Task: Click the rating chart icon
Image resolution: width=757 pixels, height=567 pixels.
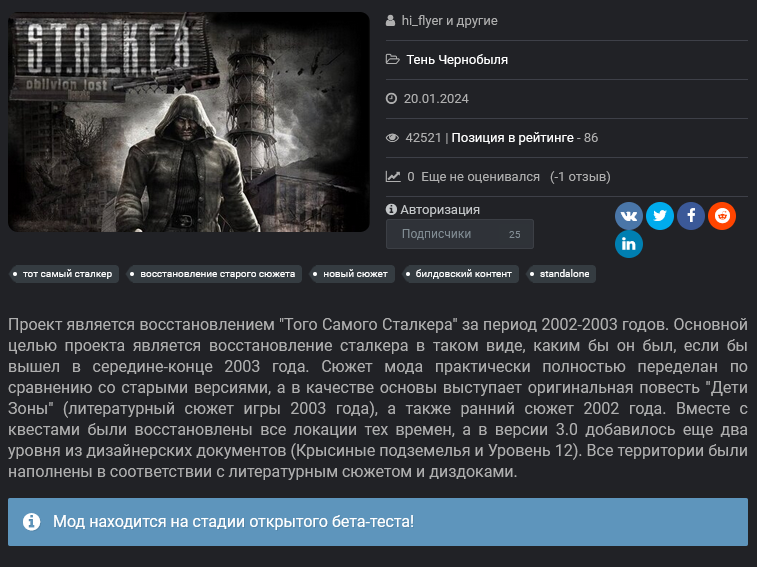Action: [393, 176]
